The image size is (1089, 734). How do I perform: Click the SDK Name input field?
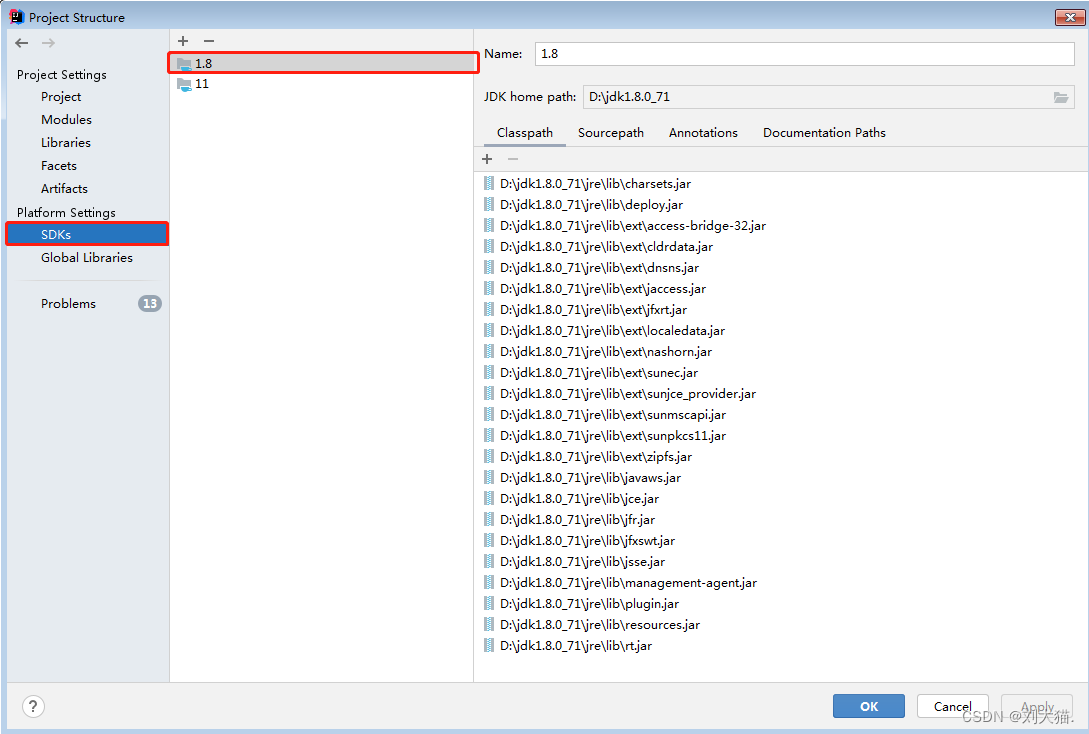pyautogui.click(x=804, y=53)
